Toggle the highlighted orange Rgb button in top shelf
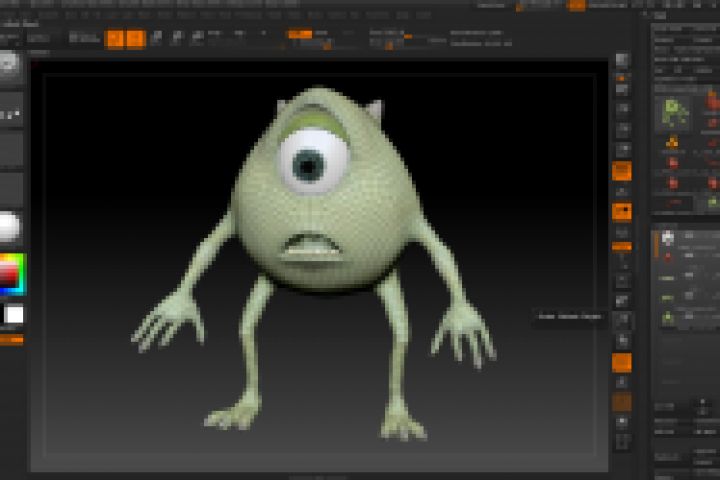The width and height of the screenshot is (720, 480). tap(300, 34)
